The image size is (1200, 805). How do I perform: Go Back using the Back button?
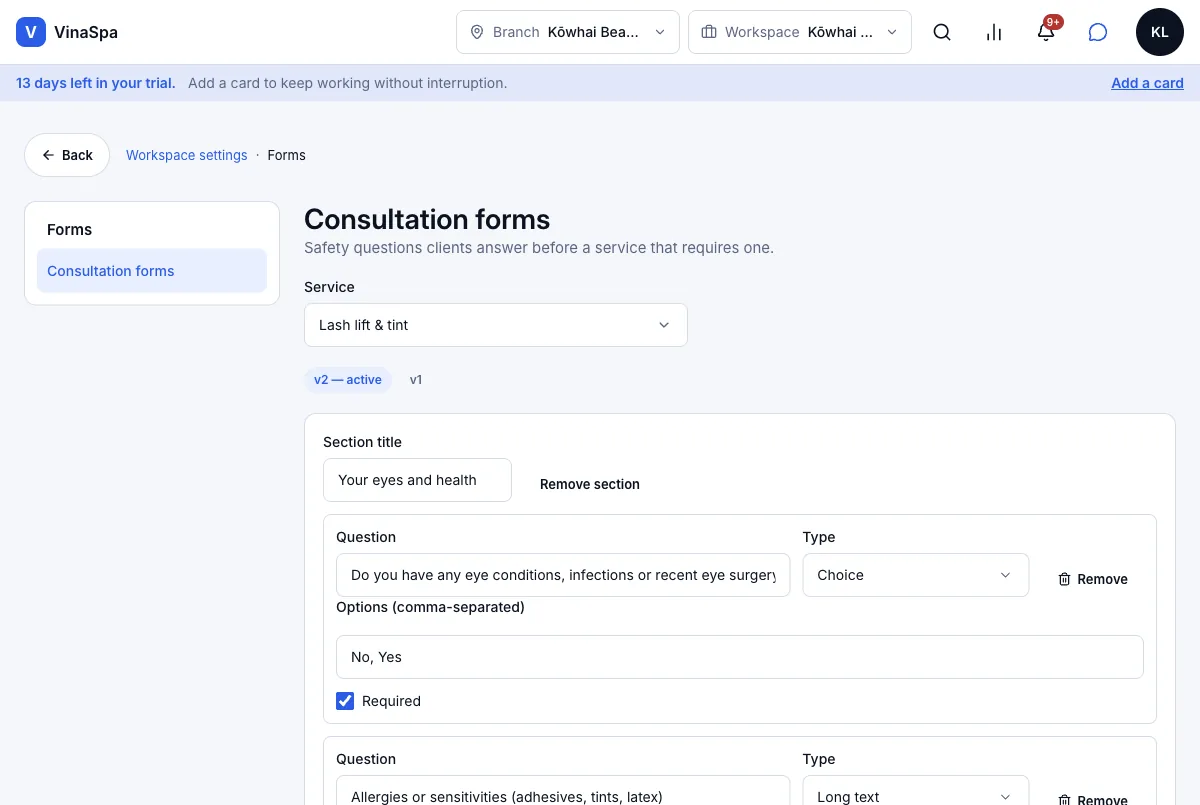[67, 155]
